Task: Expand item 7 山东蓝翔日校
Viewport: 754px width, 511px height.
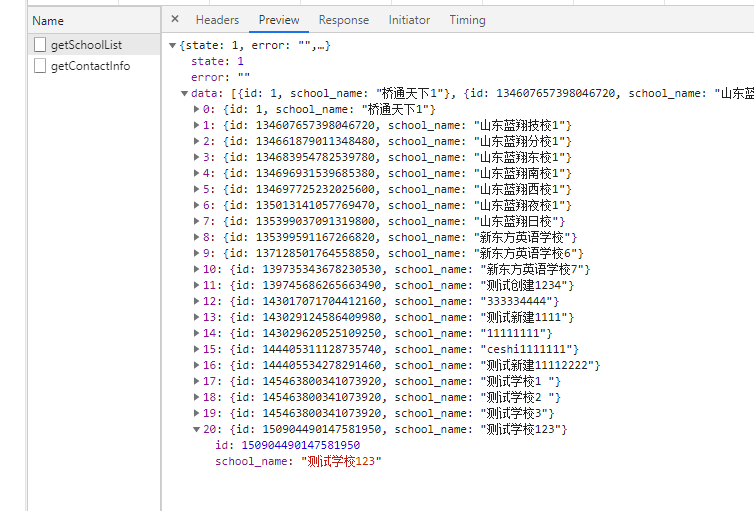Action: coord(196,221)
